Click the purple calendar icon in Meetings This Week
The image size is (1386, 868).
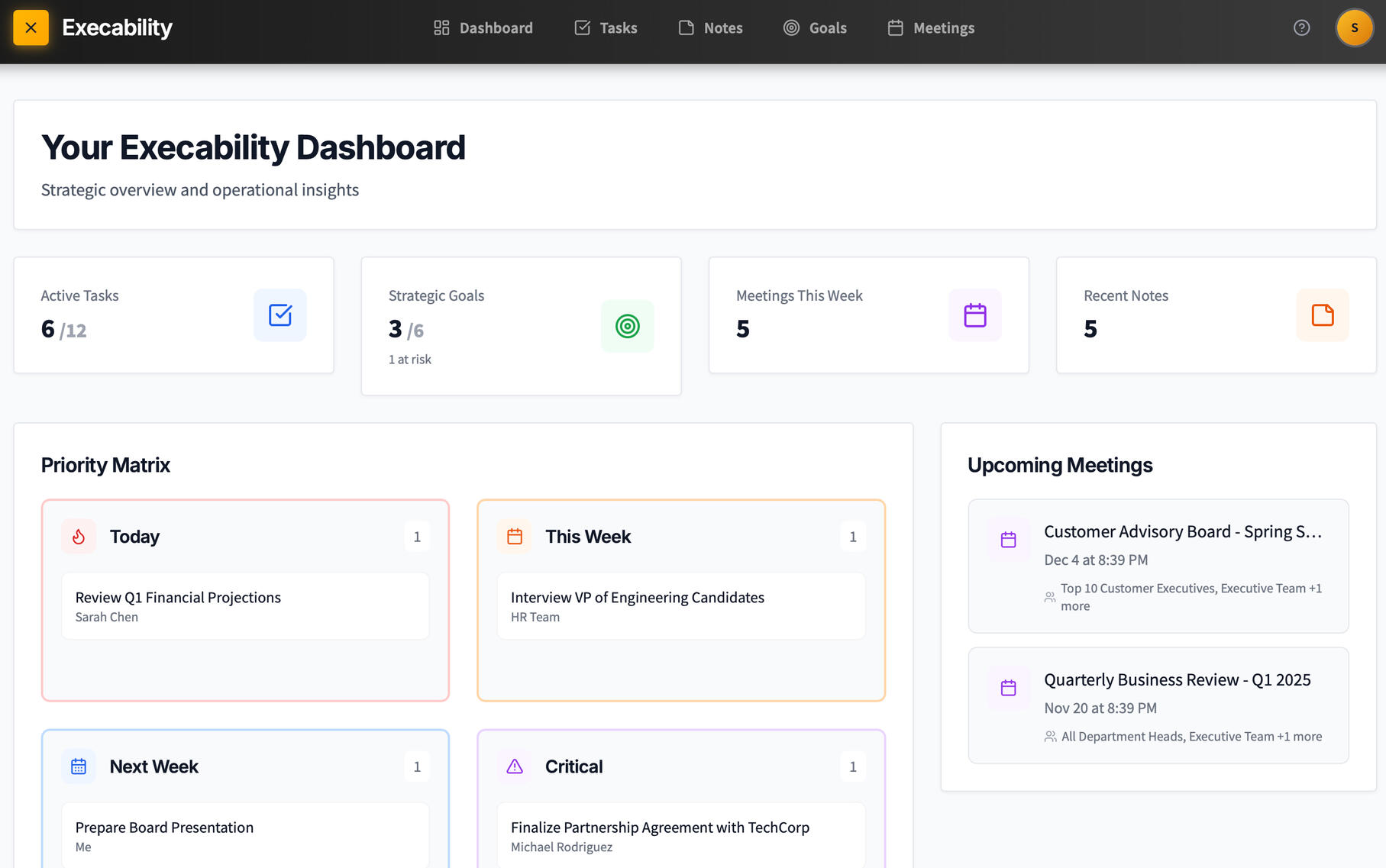pos(974,315)
